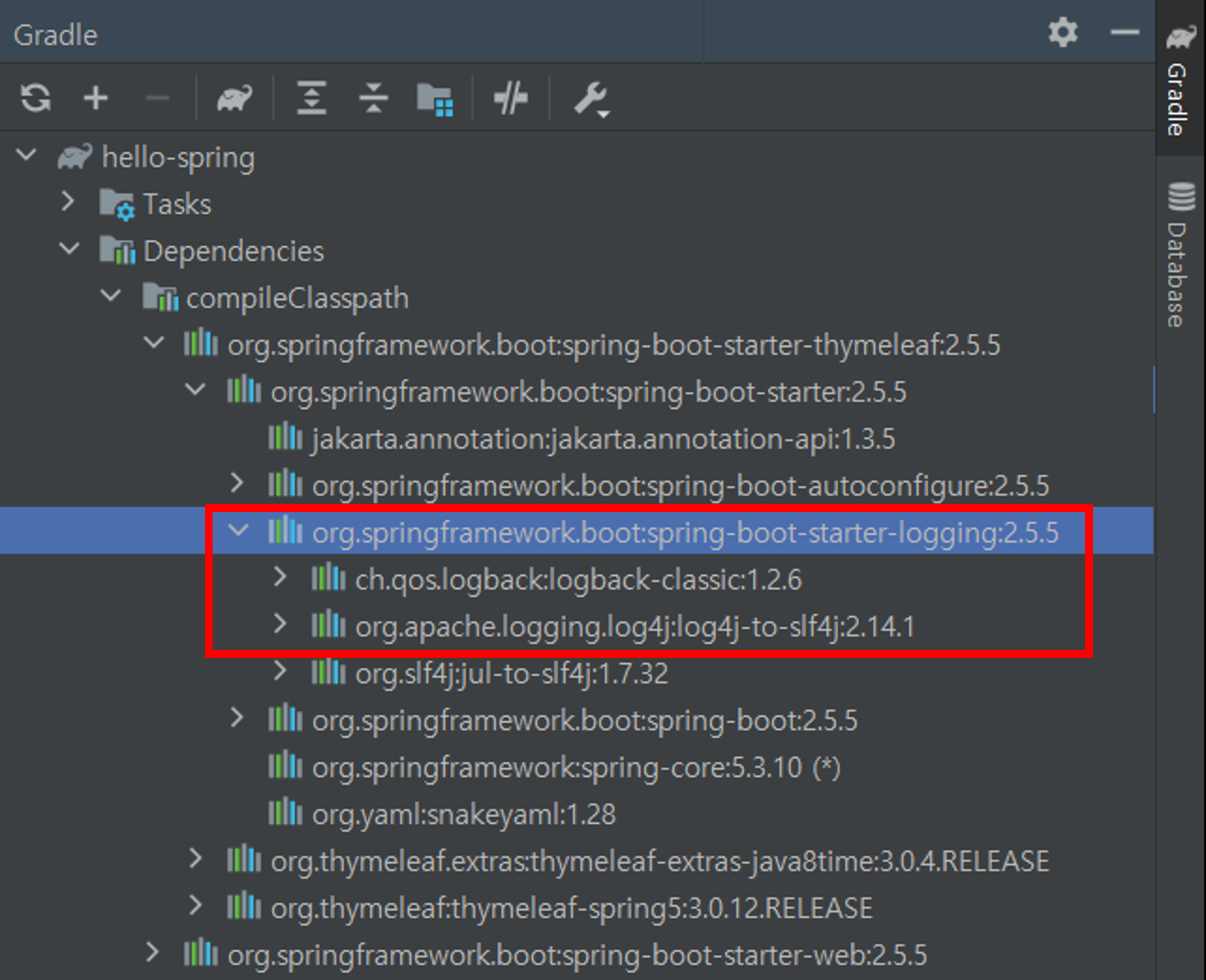1206x980 pixels.
Task: Select the jakarta.annotation-api:1.3.5 item
Action: point(602,439)
